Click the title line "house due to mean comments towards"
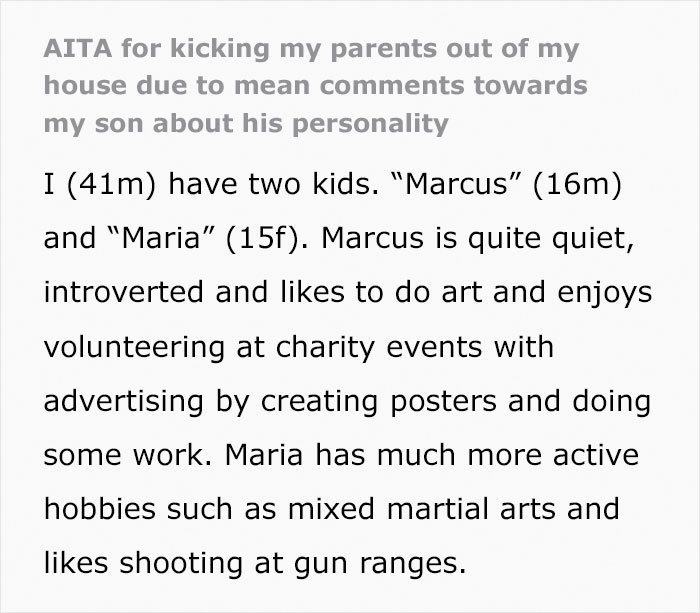 point(315,85)
